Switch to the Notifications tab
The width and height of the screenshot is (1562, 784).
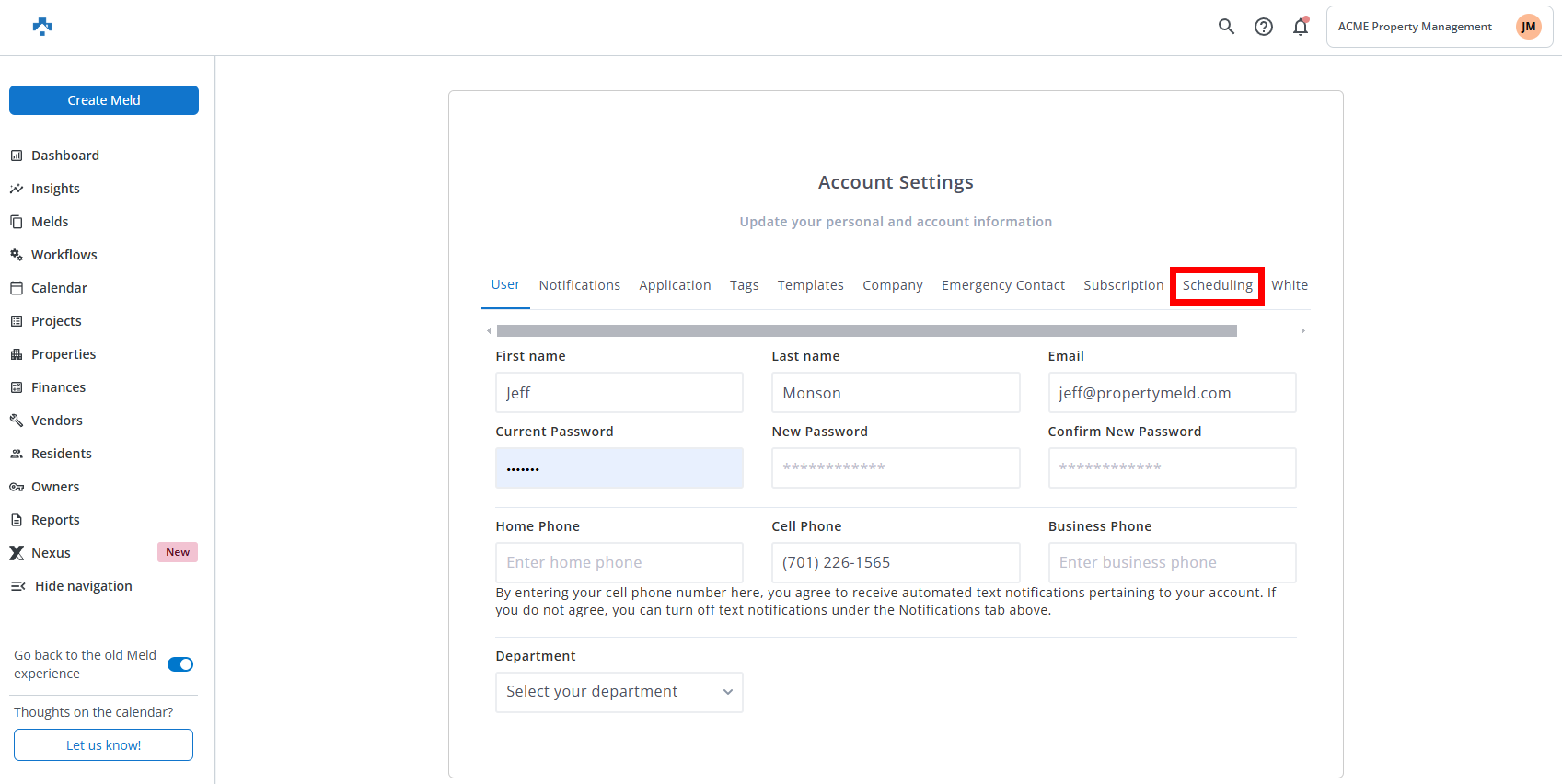(x=579, y=285)
